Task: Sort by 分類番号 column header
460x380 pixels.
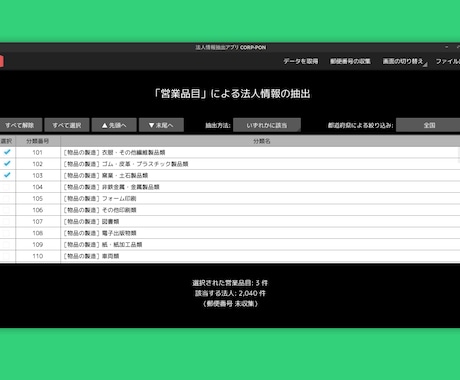Action: pos(38,141)
